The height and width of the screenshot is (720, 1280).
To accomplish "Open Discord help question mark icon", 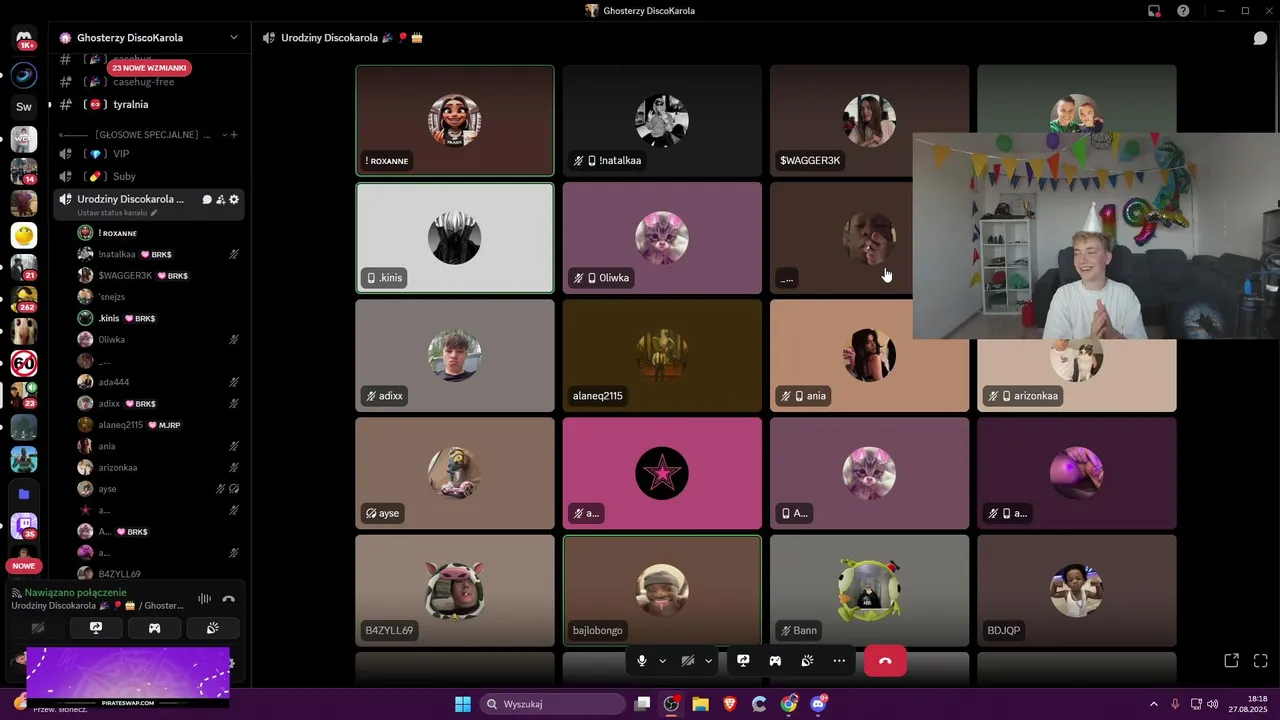I will click(1184, 11).
